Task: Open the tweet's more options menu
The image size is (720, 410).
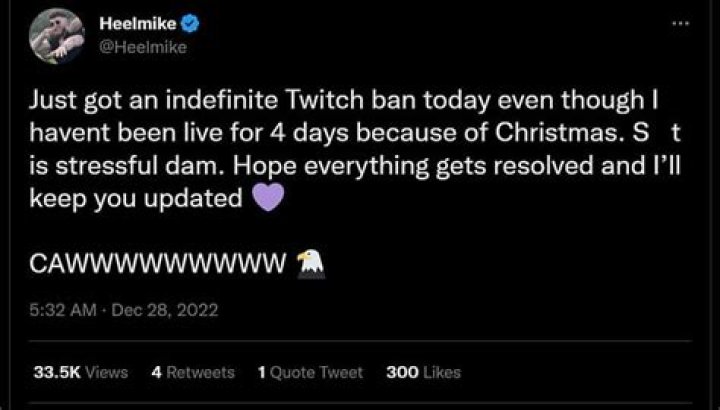Action: click(x=682, y=22)
